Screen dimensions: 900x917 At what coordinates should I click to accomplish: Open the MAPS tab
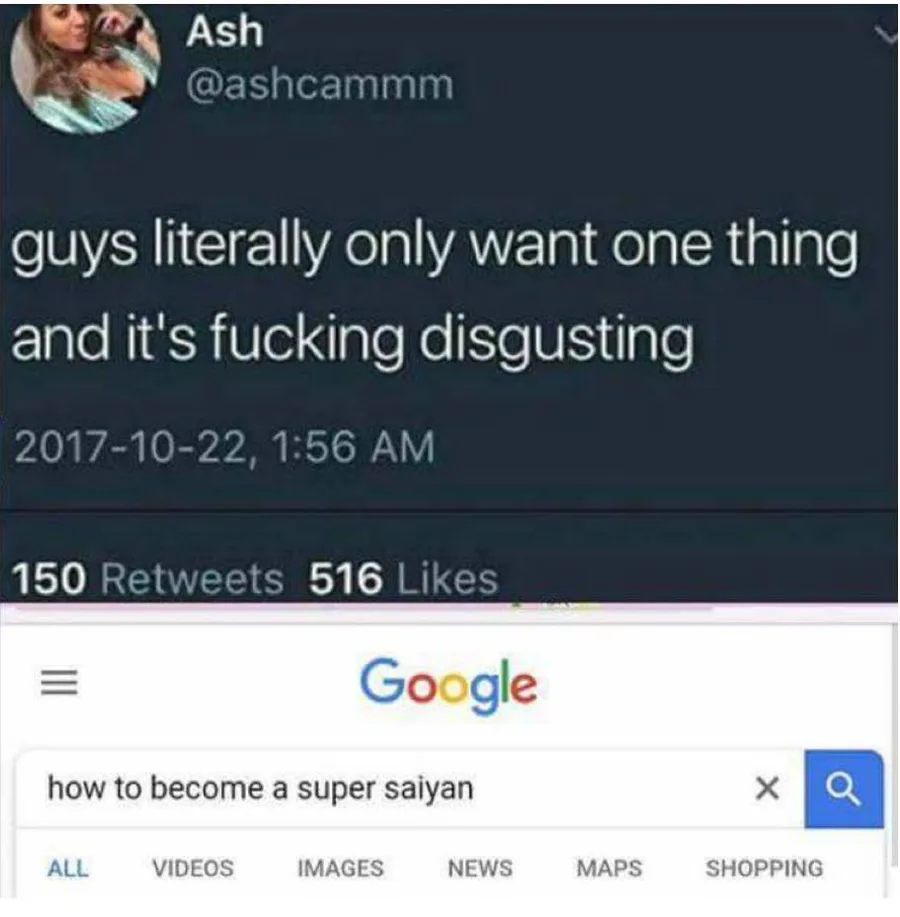point(609,868)
